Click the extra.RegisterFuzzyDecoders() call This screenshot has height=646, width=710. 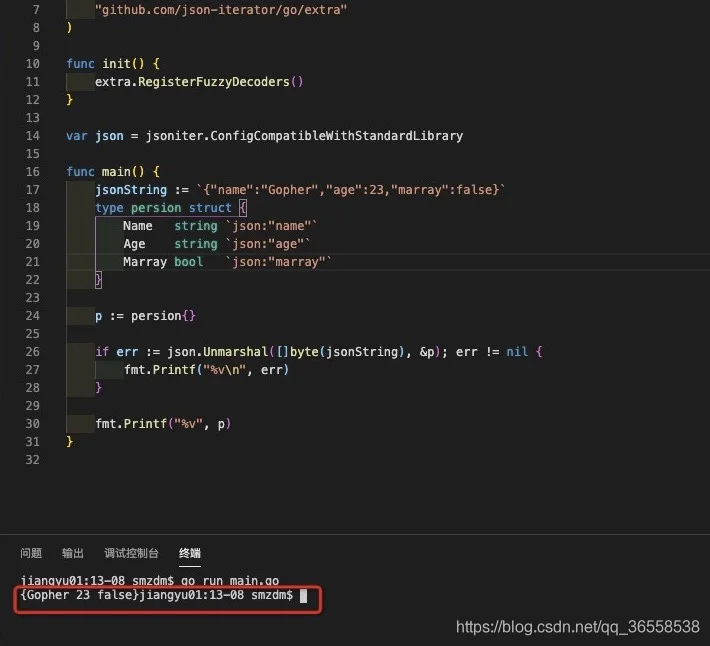[x=198, y=82]
